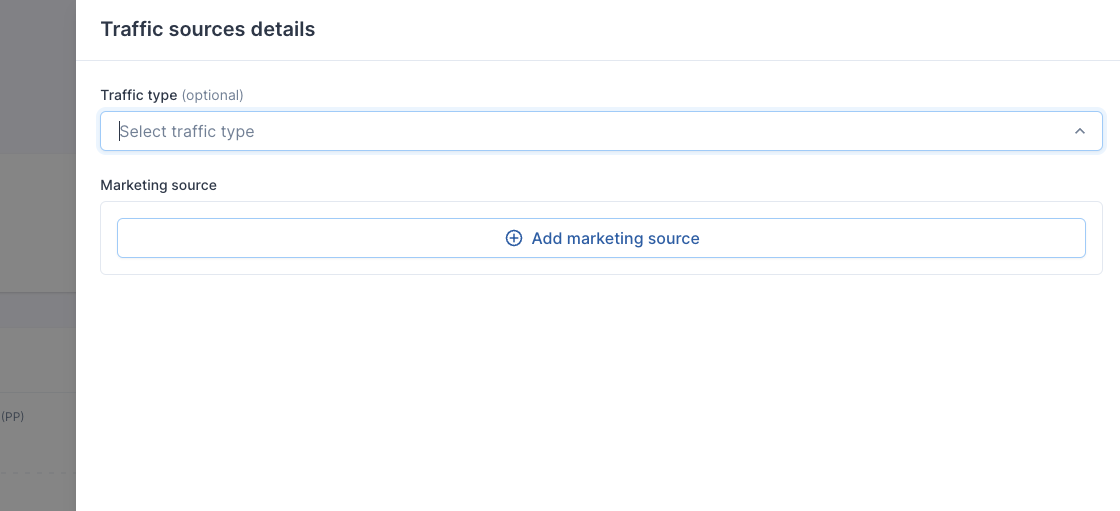Click the dimmed gray header band in background
Screen dimensions: 1120x511
[38, 310]
